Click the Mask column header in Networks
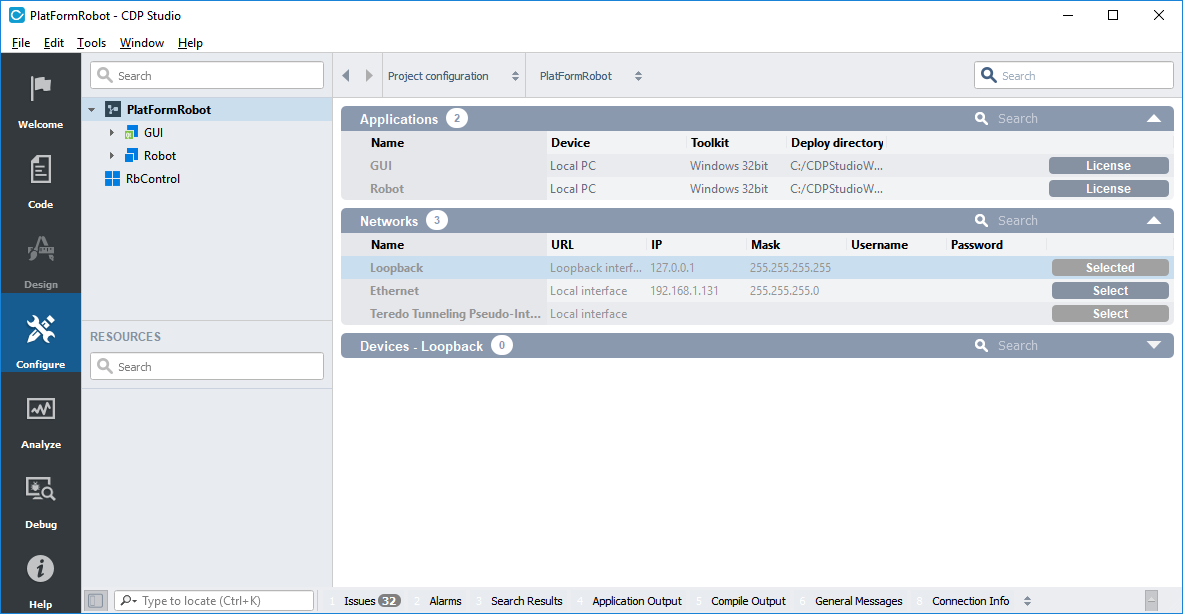 coord(766,244)
